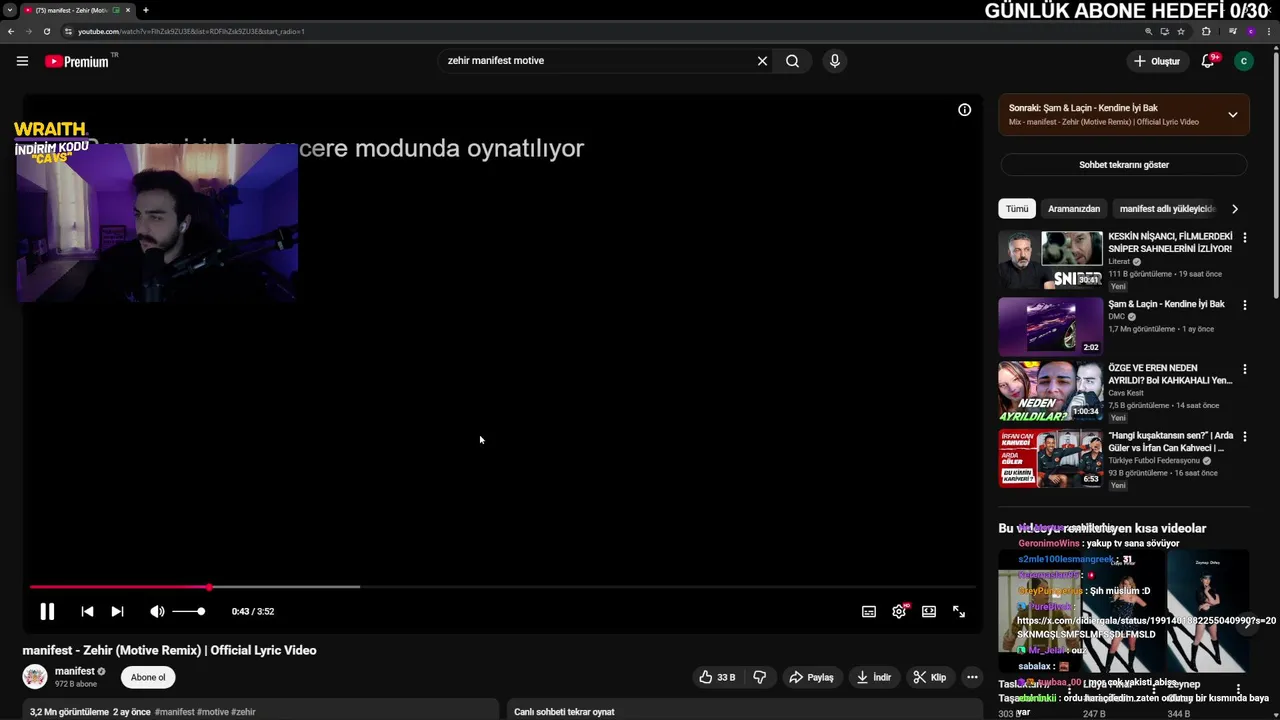The width and height of the screenshot is (1280, 720).
Task: Open options menu for ÖZGE VE EREN video
Action: coord(1245,369)
